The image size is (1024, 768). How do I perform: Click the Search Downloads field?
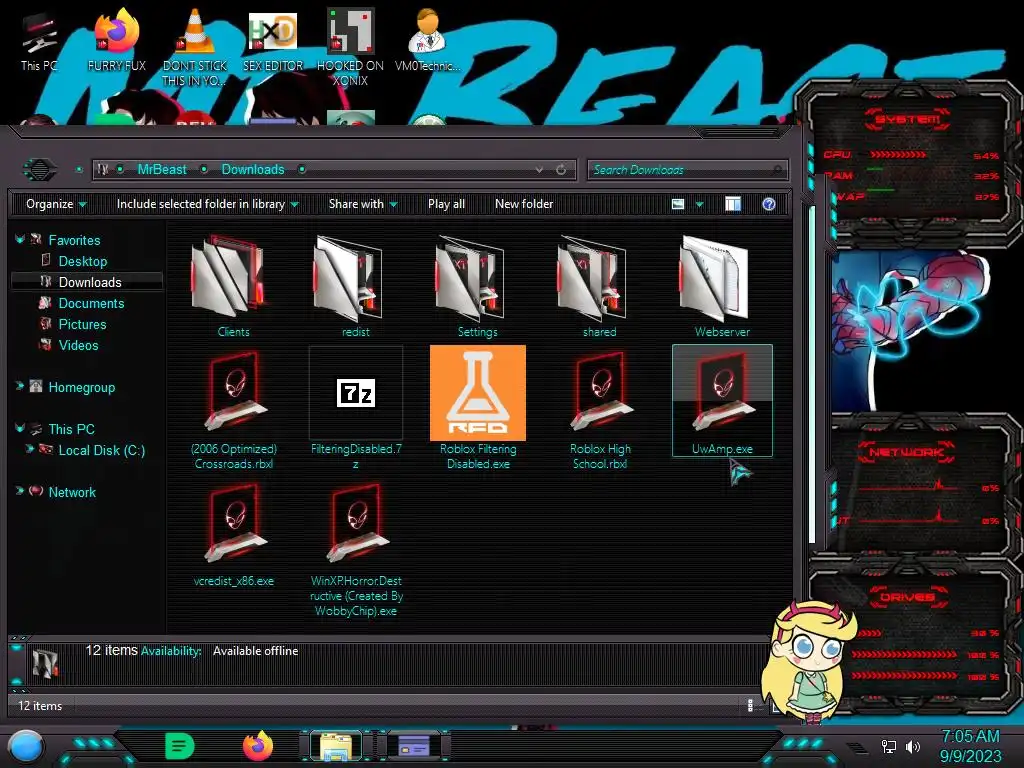click(x=687, y=170)
